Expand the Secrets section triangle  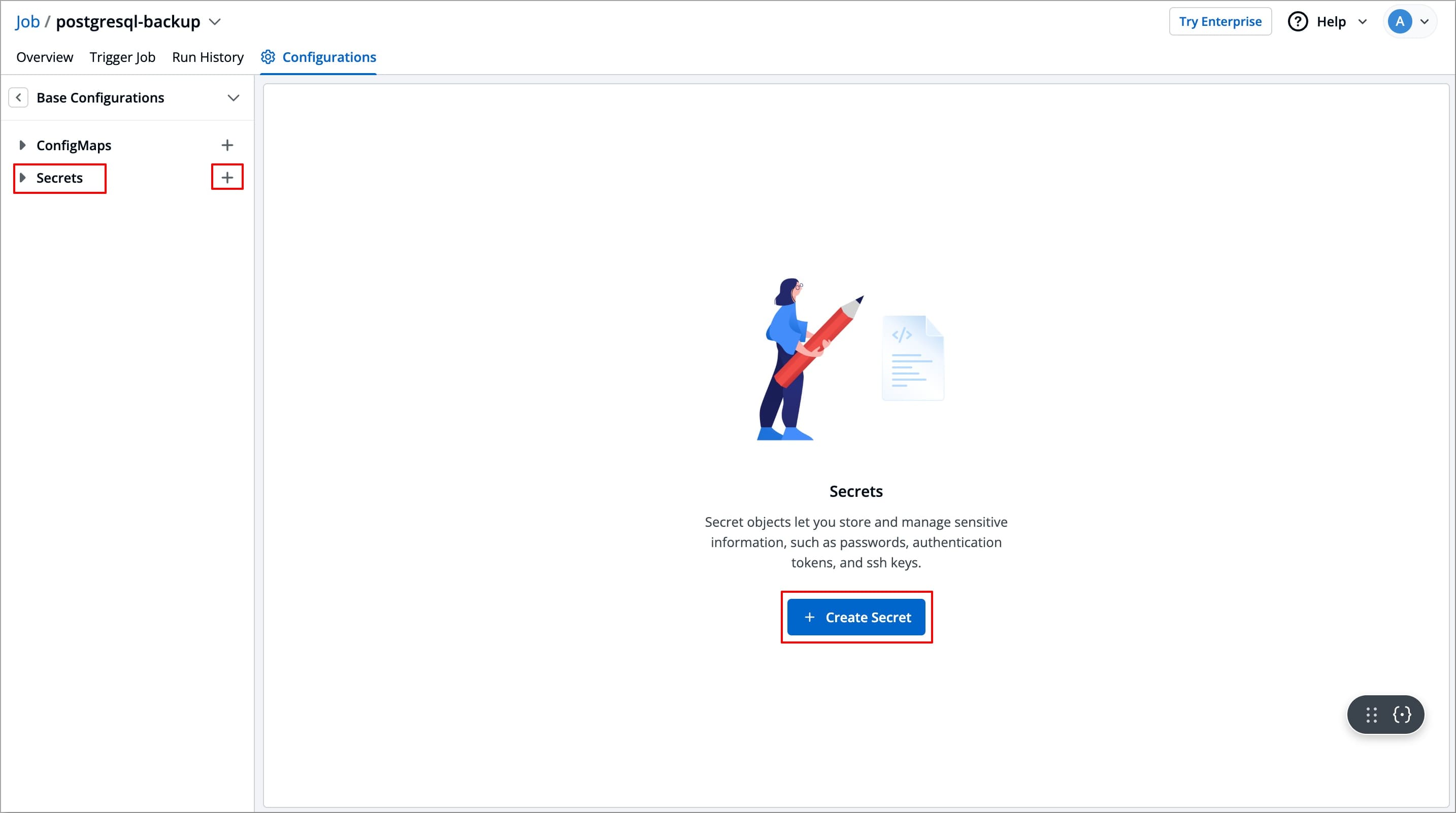(x=23, y=178)
